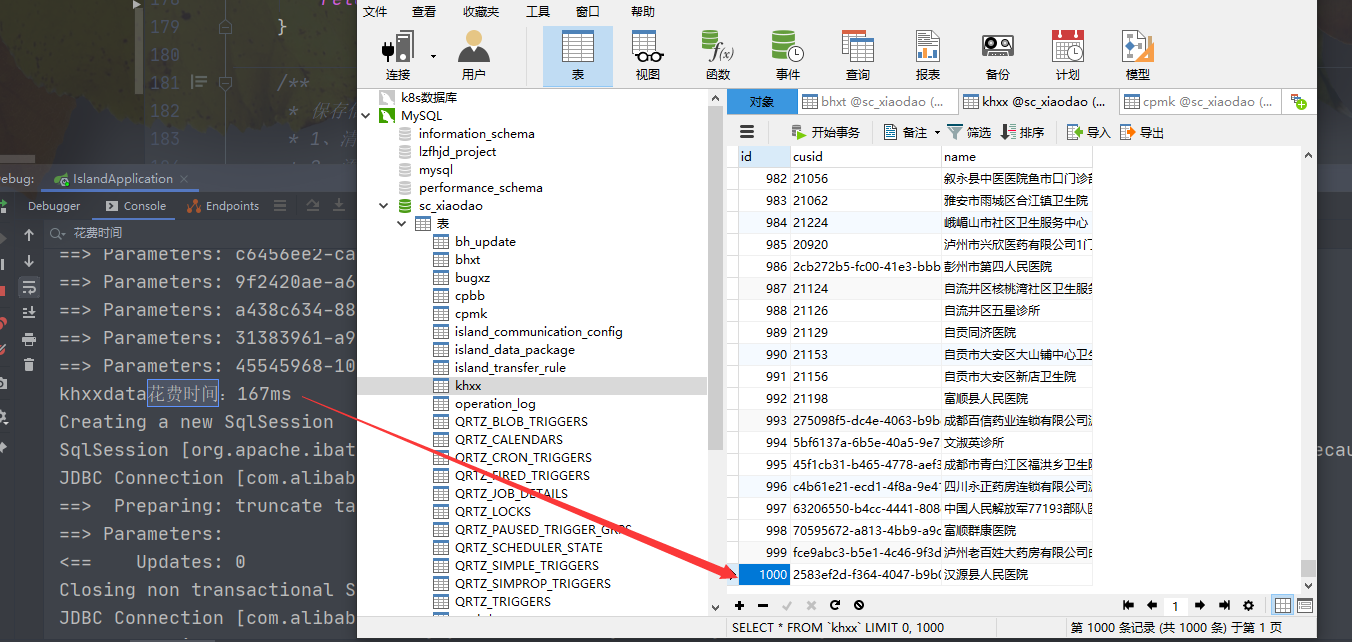Select the operation_log table
This screenshot has width=1352, height=642.
[x=495, y=404]
